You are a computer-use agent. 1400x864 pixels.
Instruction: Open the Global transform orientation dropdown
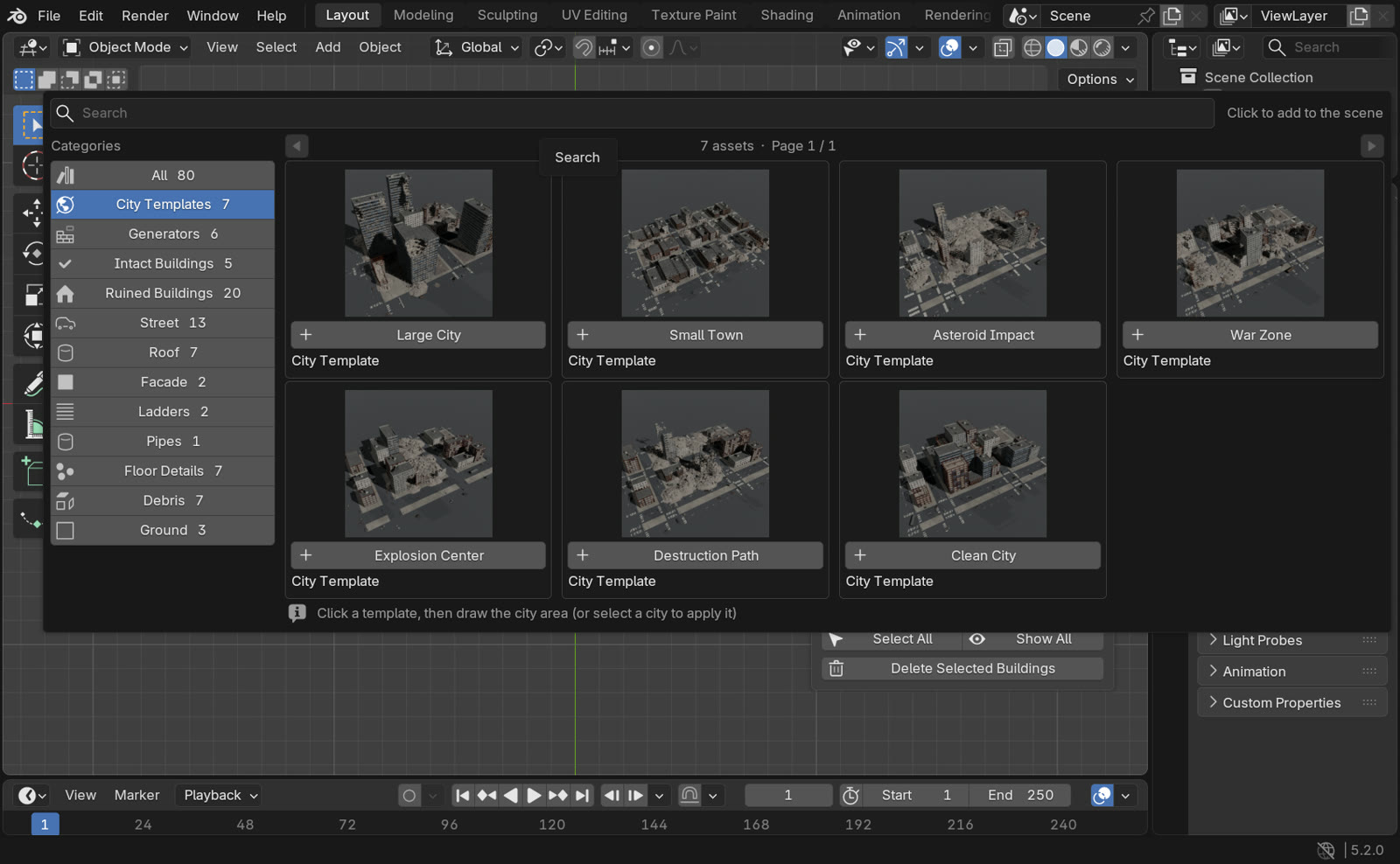click(x=477, y=47)
